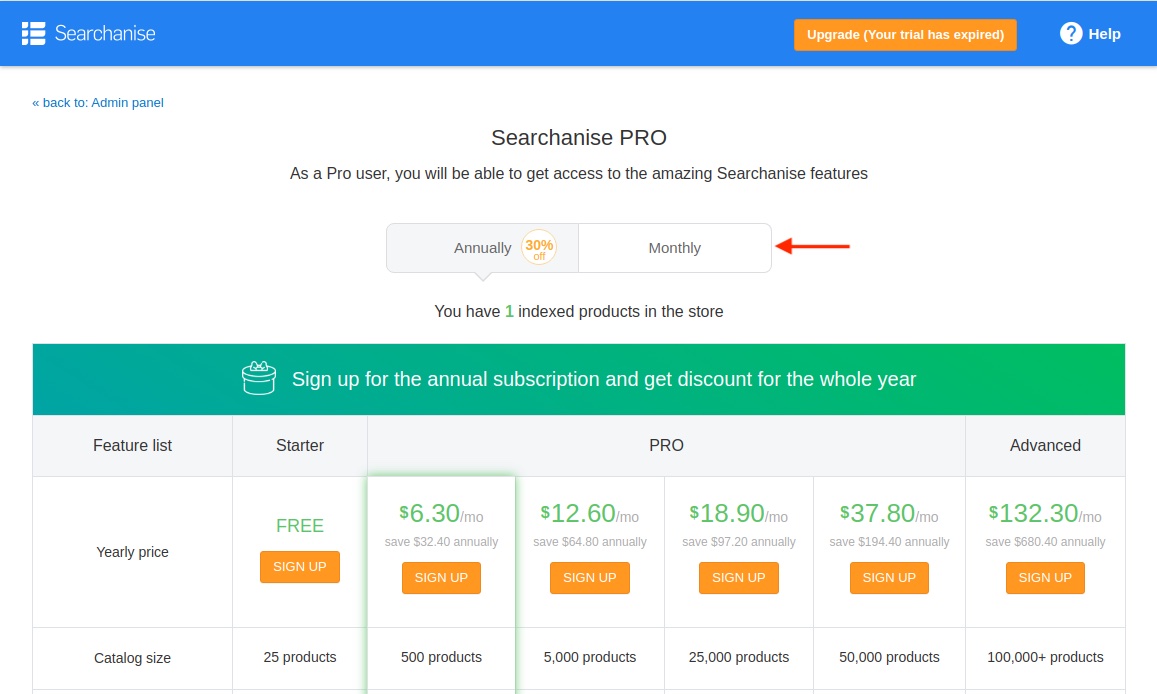Click 'save $680.40 annually' text
The image size is (1157, 694).
point(1045,542)
